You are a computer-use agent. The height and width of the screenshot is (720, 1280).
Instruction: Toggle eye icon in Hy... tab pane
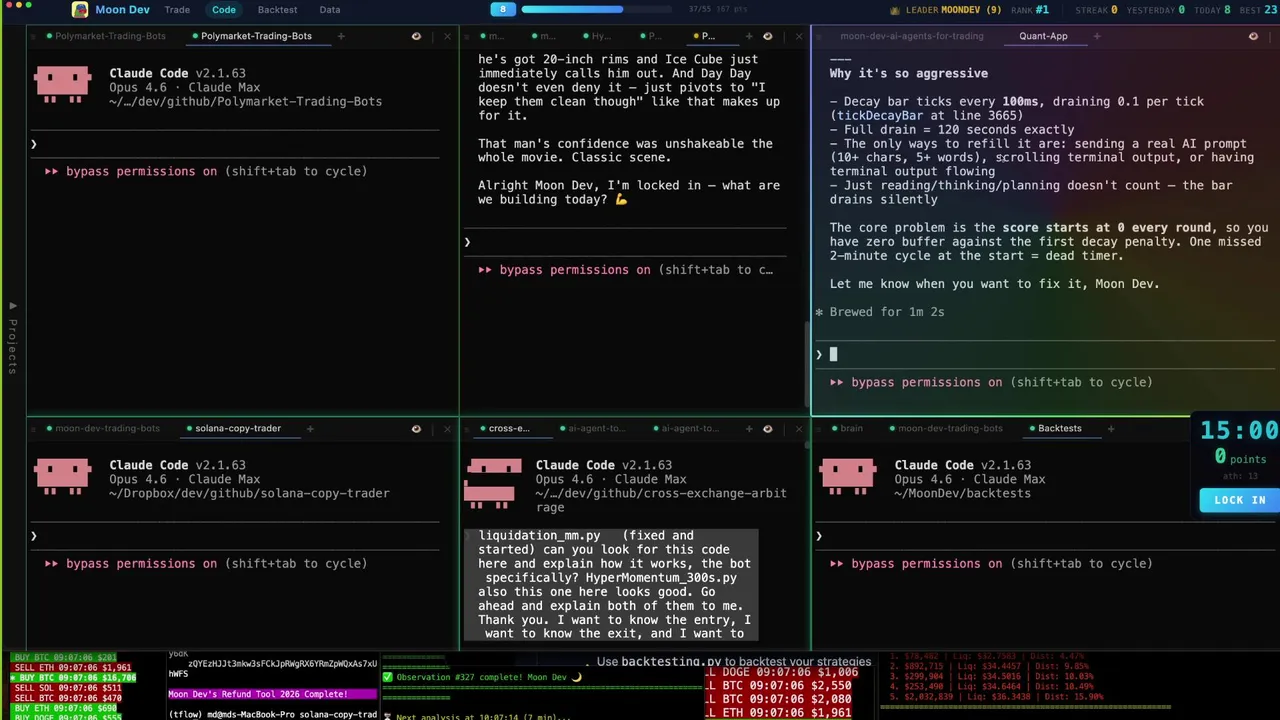coord(767,36)
